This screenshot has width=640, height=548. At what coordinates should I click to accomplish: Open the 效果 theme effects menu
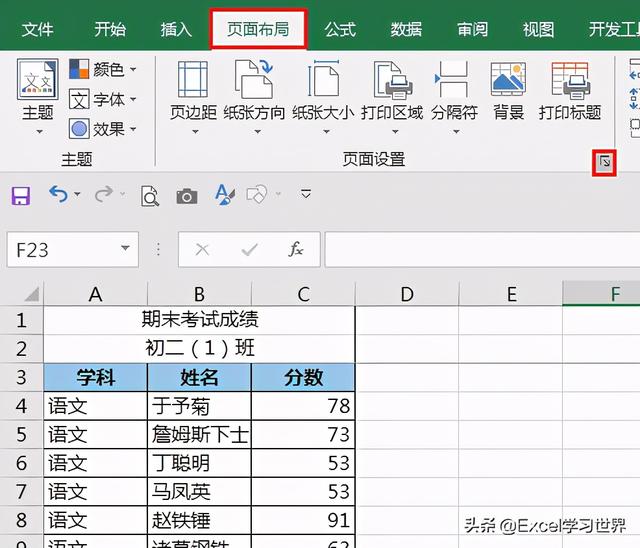(x=103, y=129)
